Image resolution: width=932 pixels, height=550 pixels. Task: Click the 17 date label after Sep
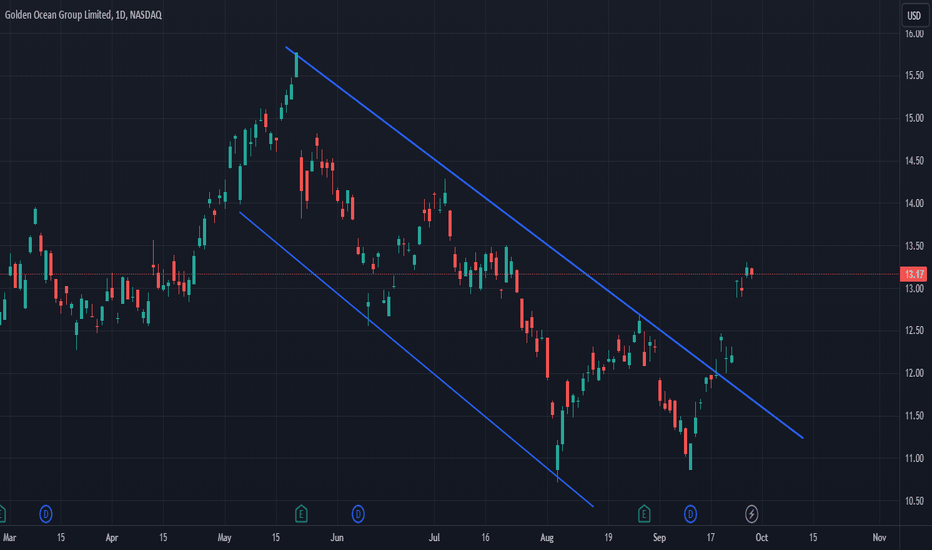pyautogui.click(x=710, y=538)
